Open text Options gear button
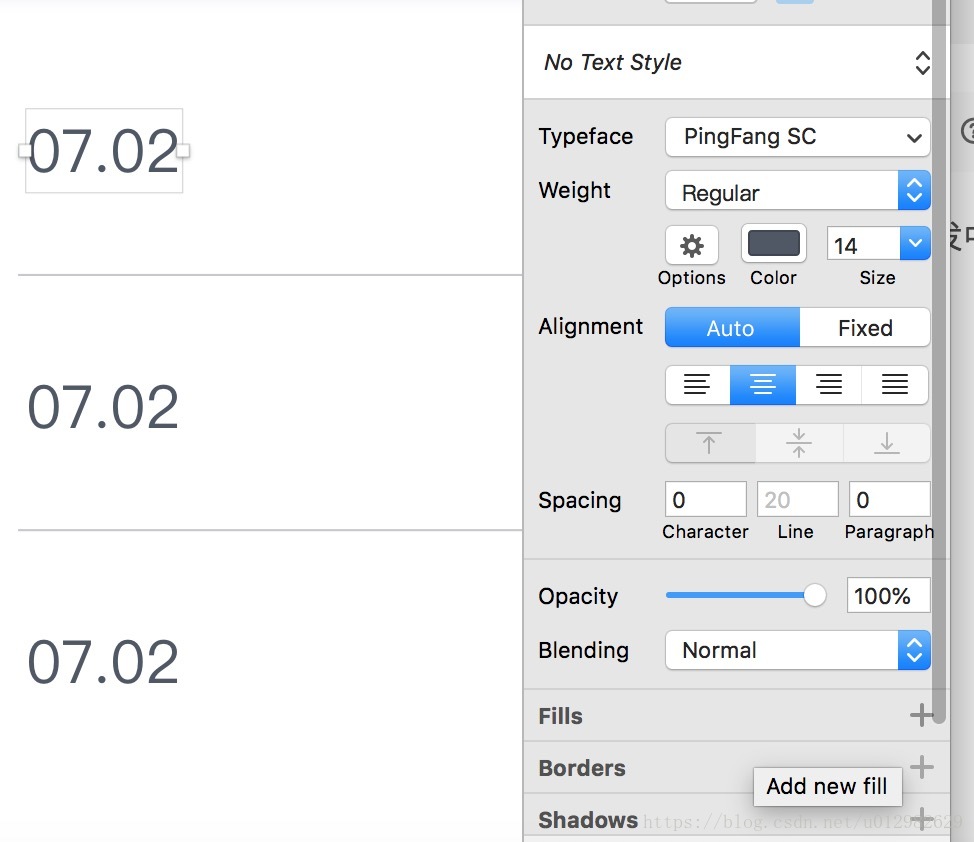This screenshot has width=974, height=842. point(691,245)
